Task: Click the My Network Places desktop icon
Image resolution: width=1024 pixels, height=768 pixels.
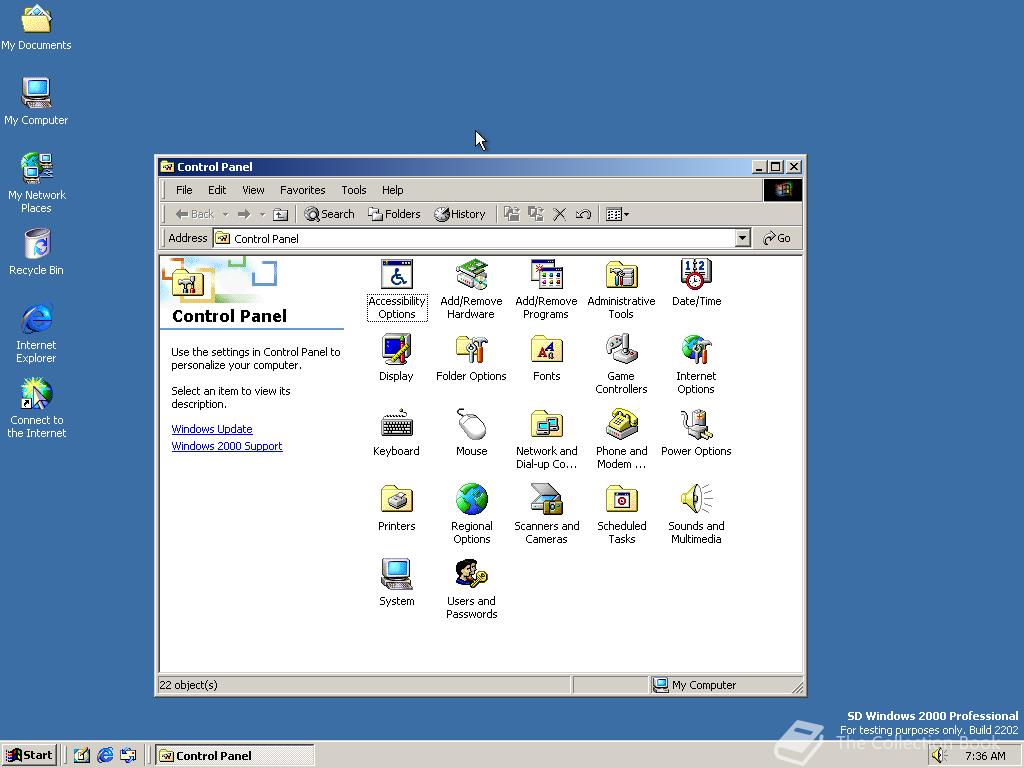Action: [37, 183]
